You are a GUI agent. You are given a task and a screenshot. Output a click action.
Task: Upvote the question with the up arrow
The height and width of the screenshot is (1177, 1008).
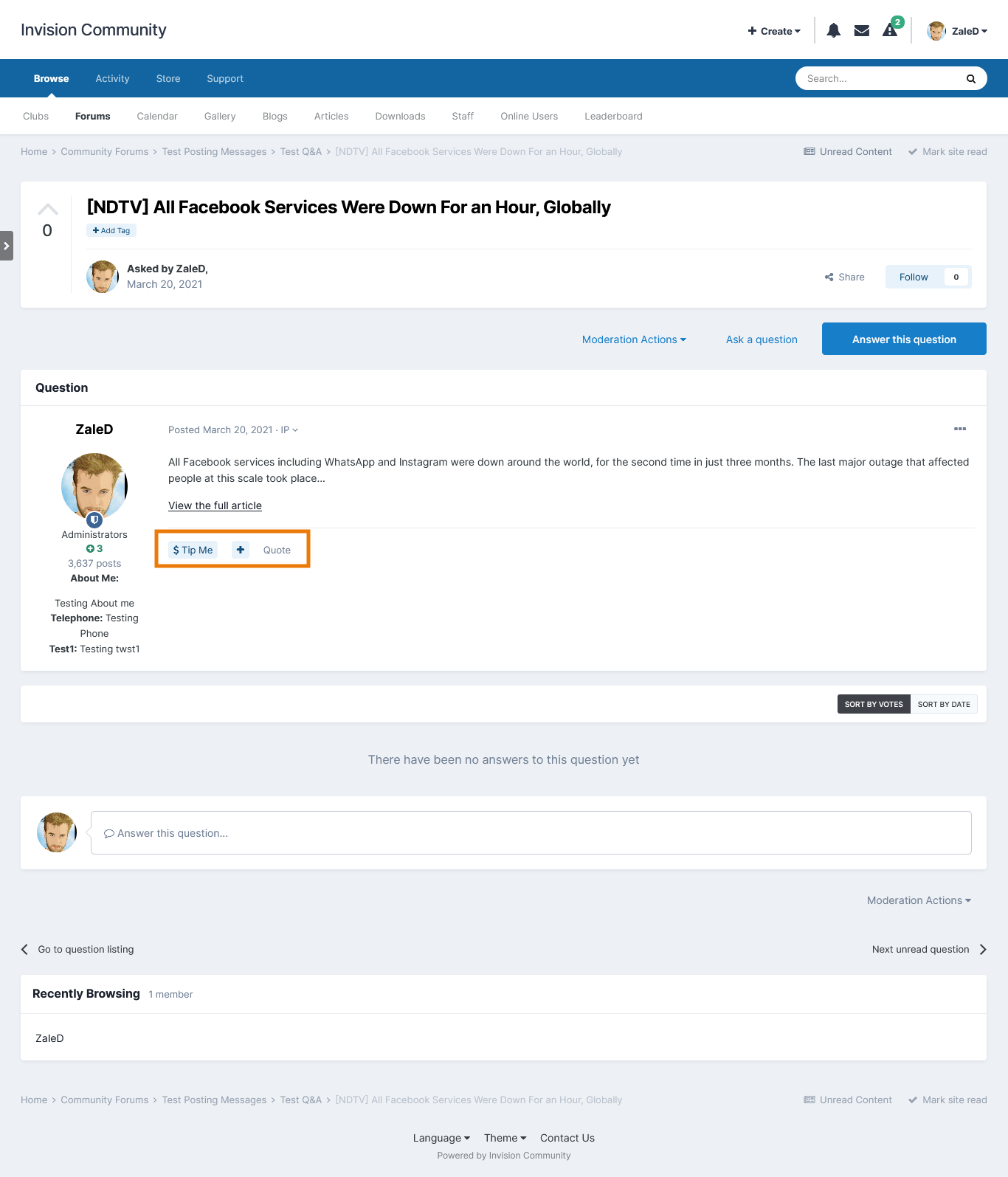pyautogui.click(x=48, y=209)
